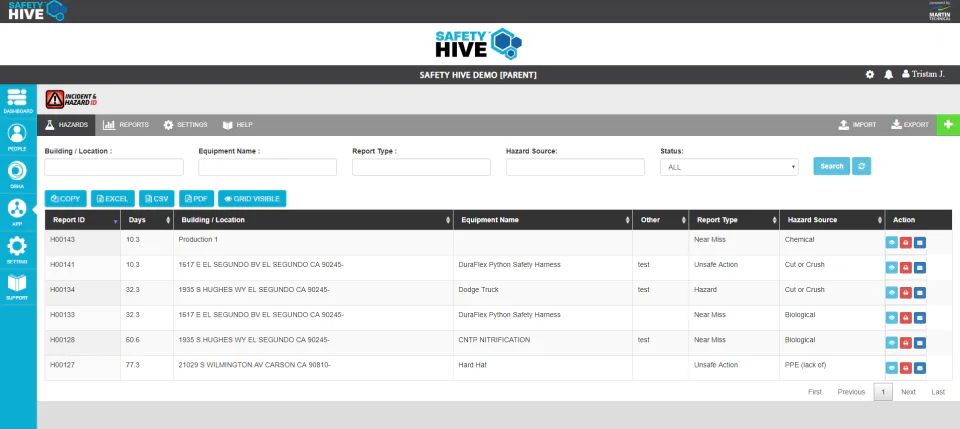Click the red print icon for H00141

(x=906, y=268)
